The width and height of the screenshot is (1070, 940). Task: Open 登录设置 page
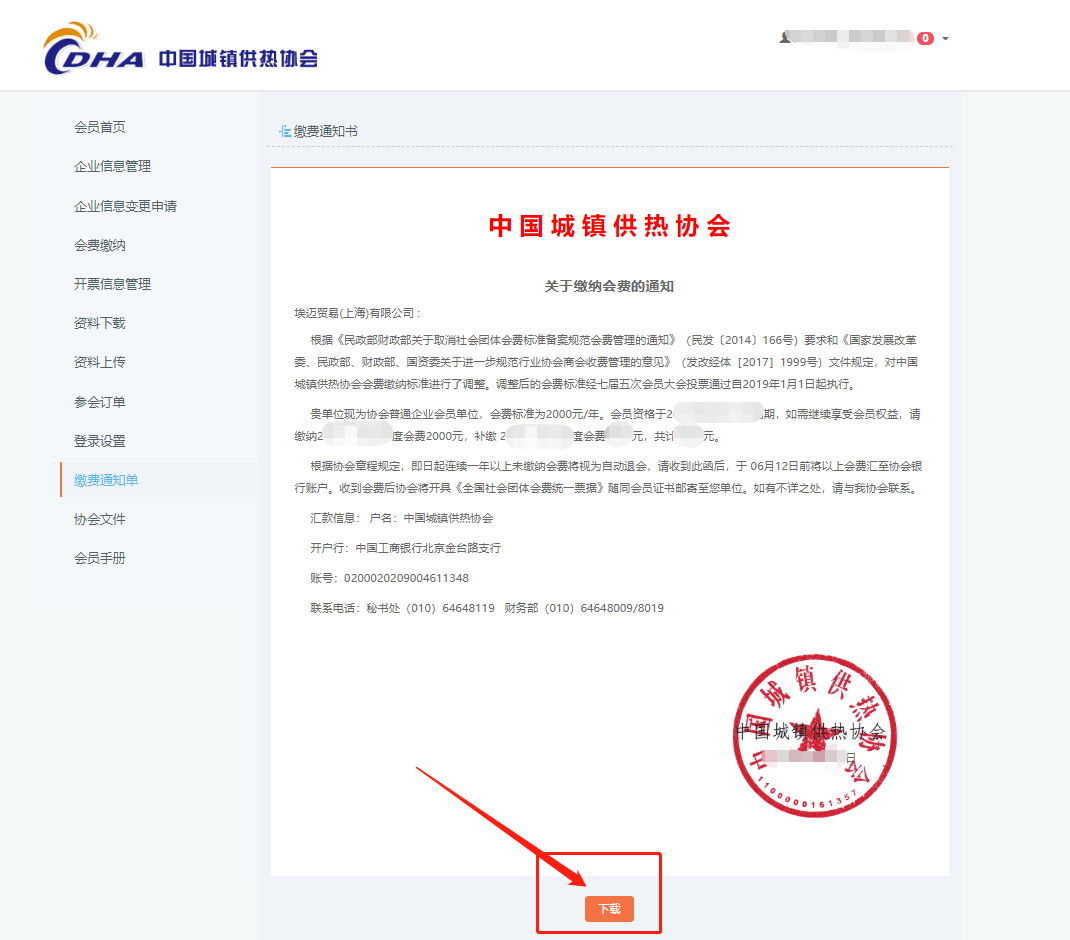point(100,441)
